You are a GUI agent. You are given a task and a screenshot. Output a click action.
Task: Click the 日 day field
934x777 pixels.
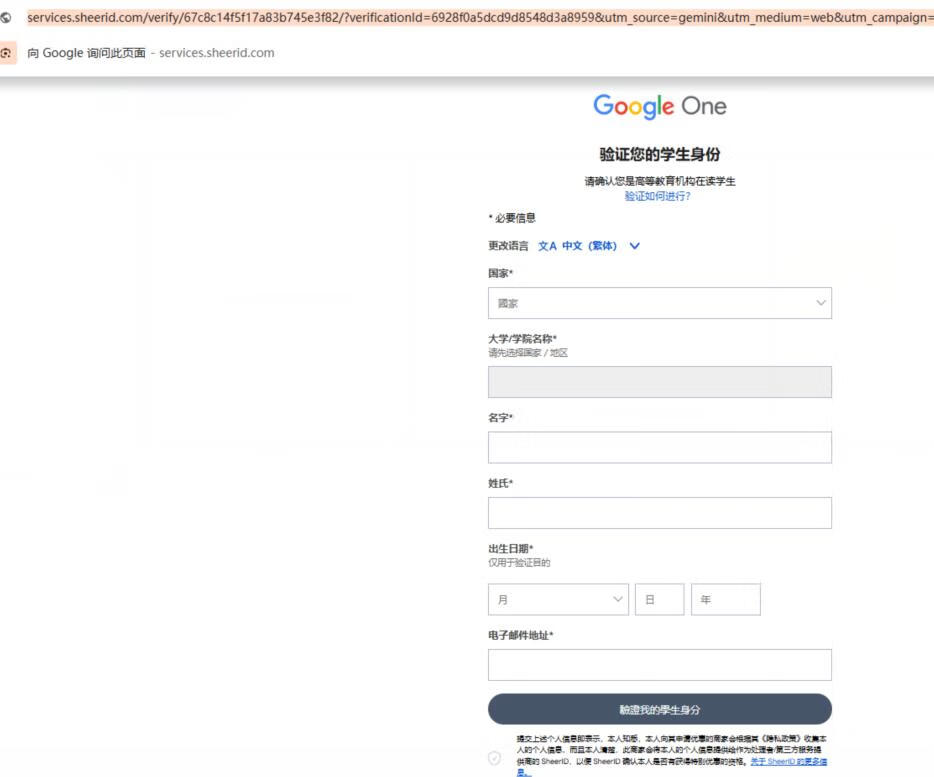tap(659, 600)
